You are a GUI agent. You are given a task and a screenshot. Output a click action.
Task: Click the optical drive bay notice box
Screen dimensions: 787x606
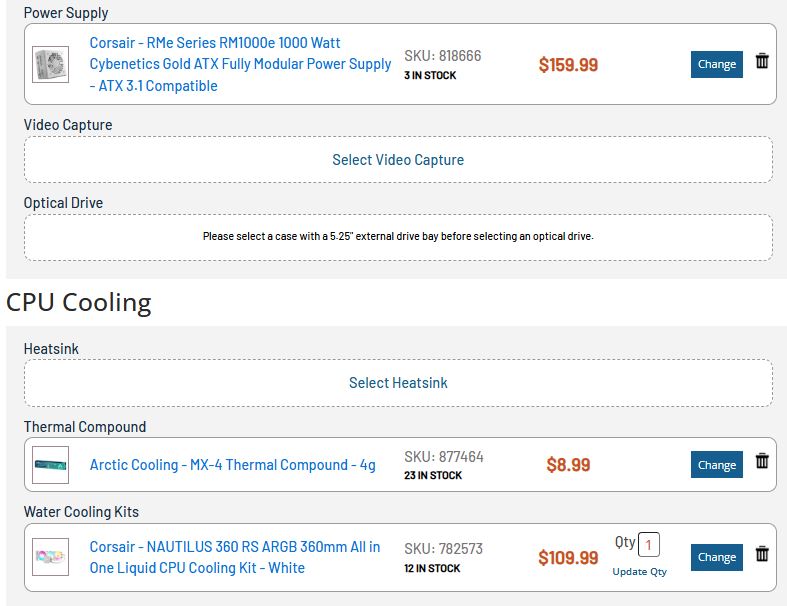[x=398, y=237]
